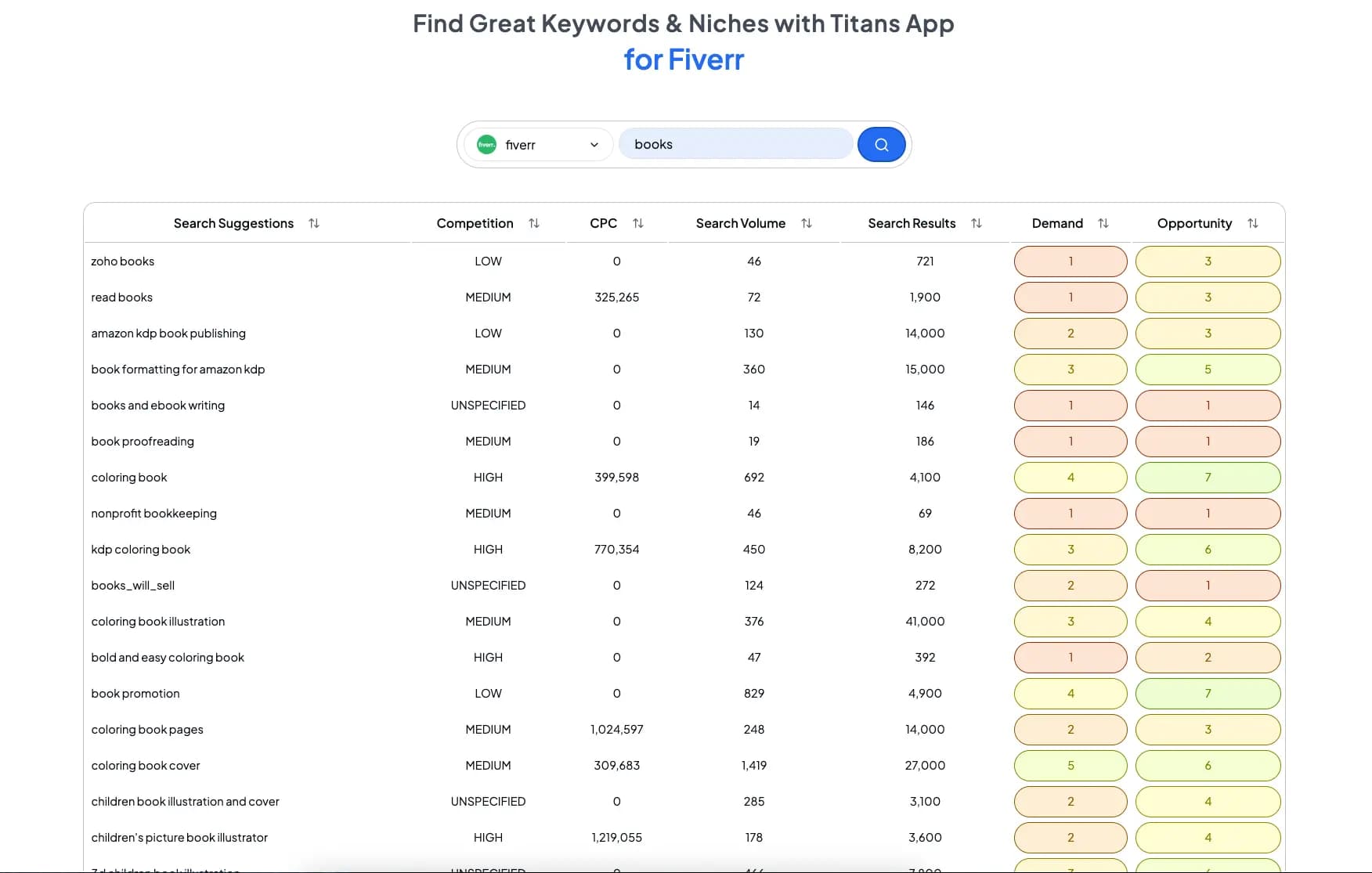Viewport: 1372px width, 873px height.
Task: Click the Search Volume column header
Action: click(x=740, y=223)
